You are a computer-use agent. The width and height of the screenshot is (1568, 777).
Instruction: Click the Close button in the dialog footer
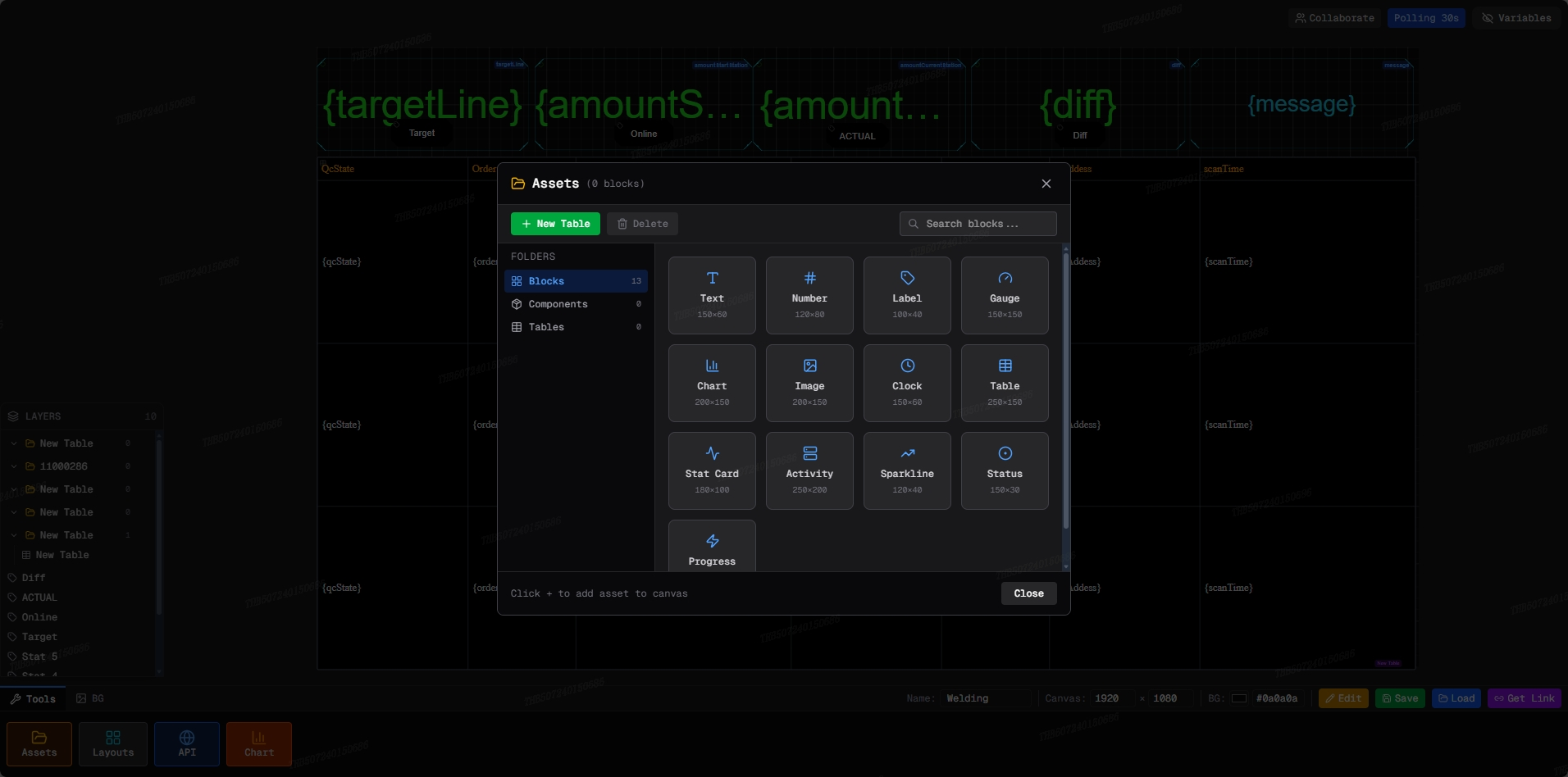coord(1028,593)
